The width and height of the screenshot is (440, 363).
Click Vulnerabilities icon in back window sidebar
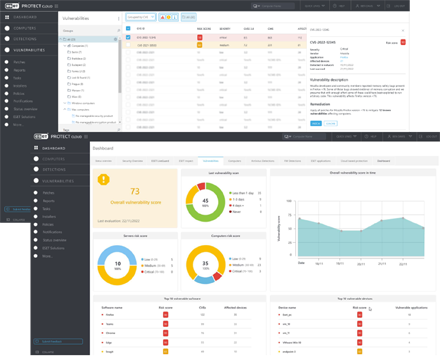pyautogui.click(x=7, y=50)
